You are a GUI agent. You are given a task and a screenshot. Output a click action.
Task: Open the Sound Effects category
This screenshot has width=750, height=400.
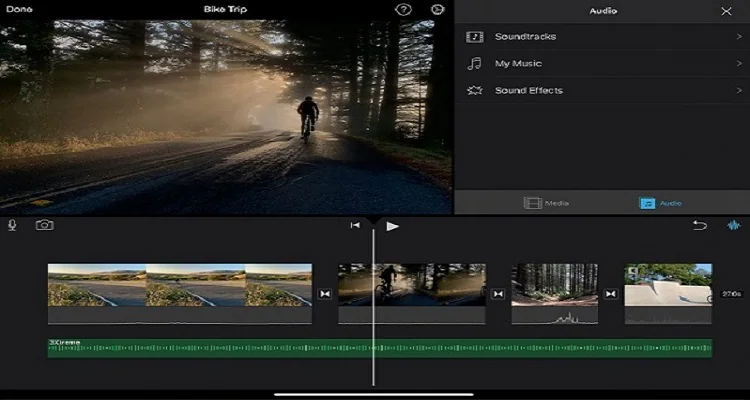point(602,90)
